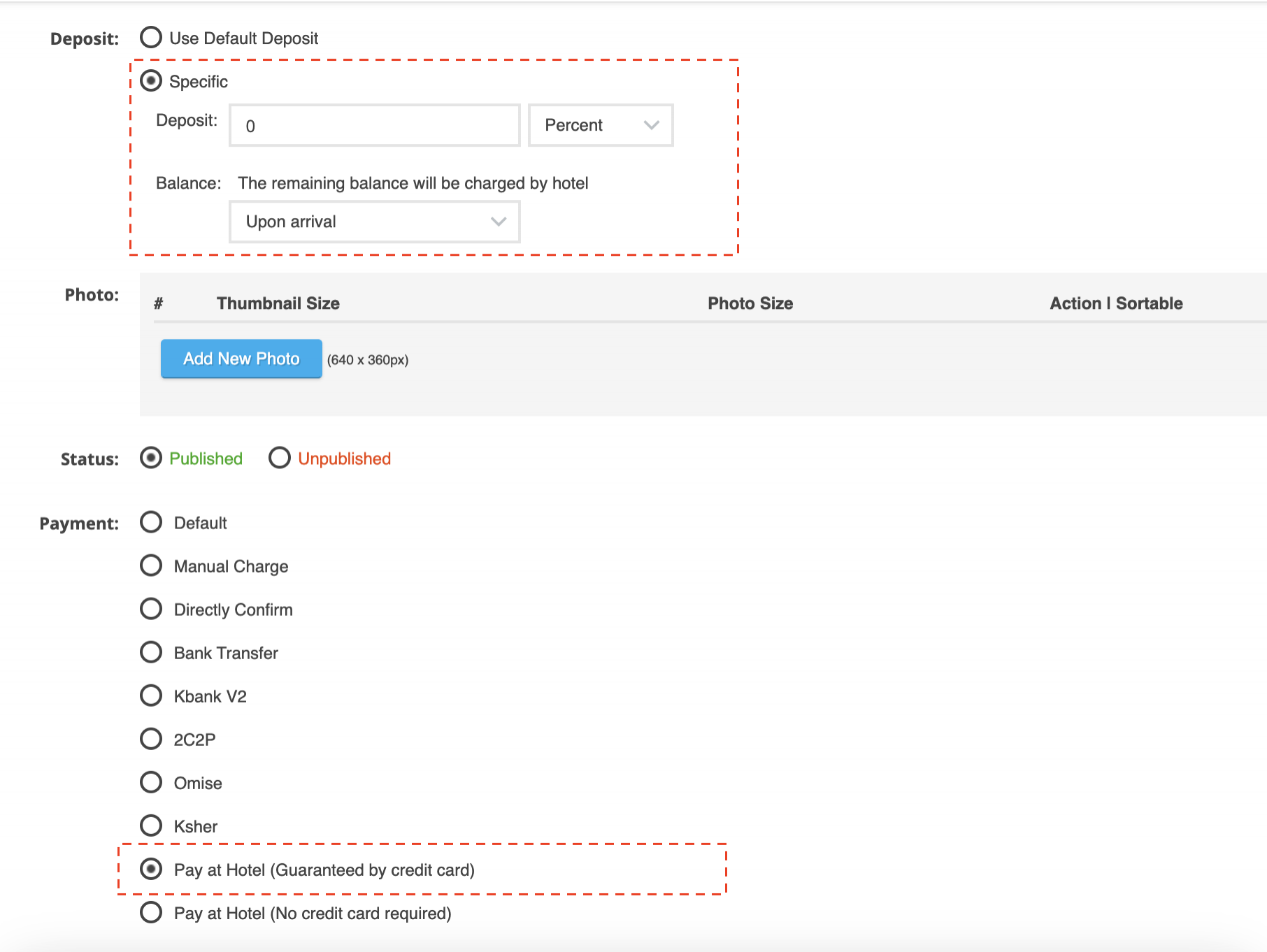The height and width of the screenshot is (952, 1267).
Task: Choose Ksher payment gateway
Action: 151,826
